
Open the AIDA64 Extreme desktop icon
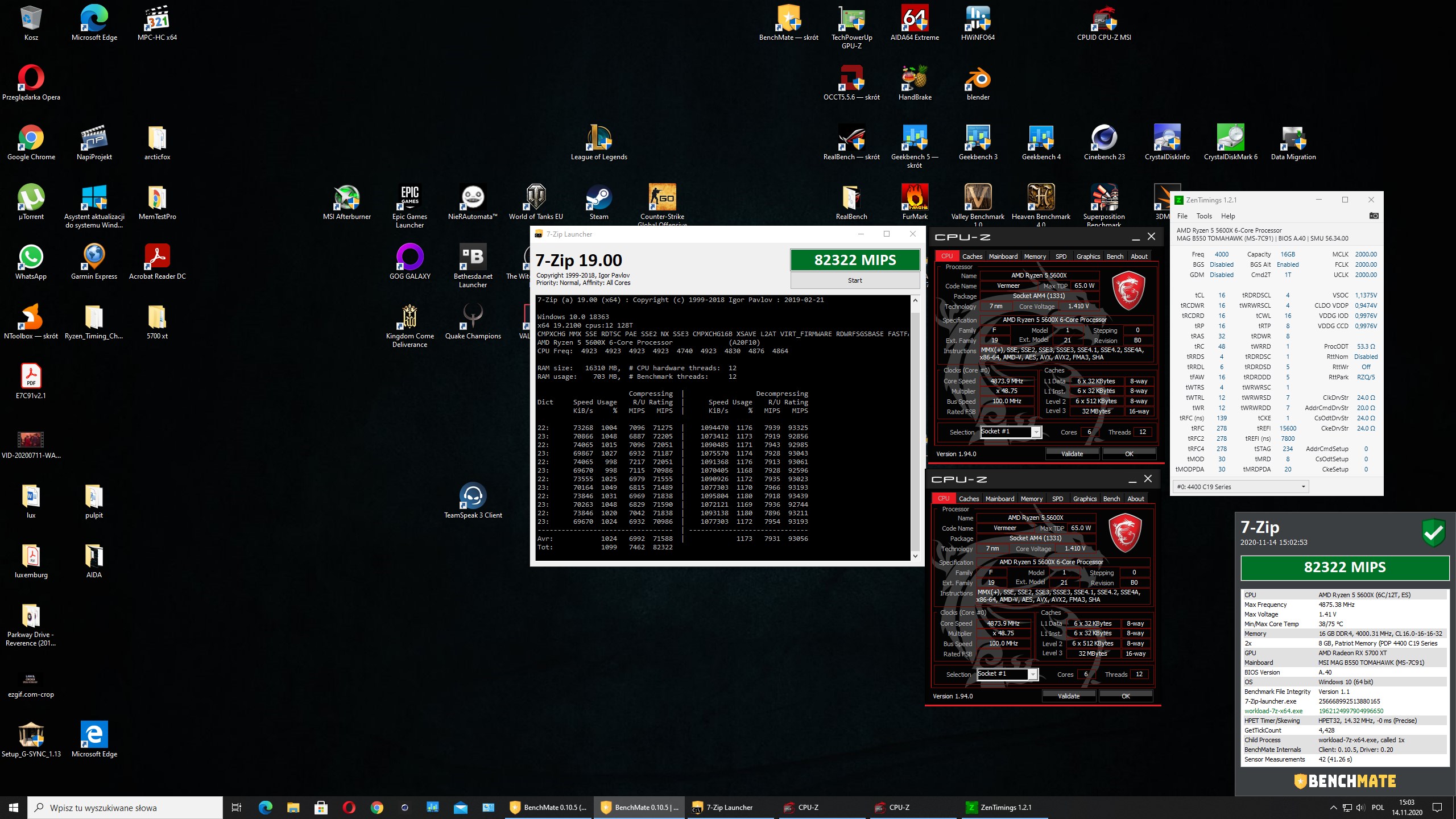tap(915, 23)
